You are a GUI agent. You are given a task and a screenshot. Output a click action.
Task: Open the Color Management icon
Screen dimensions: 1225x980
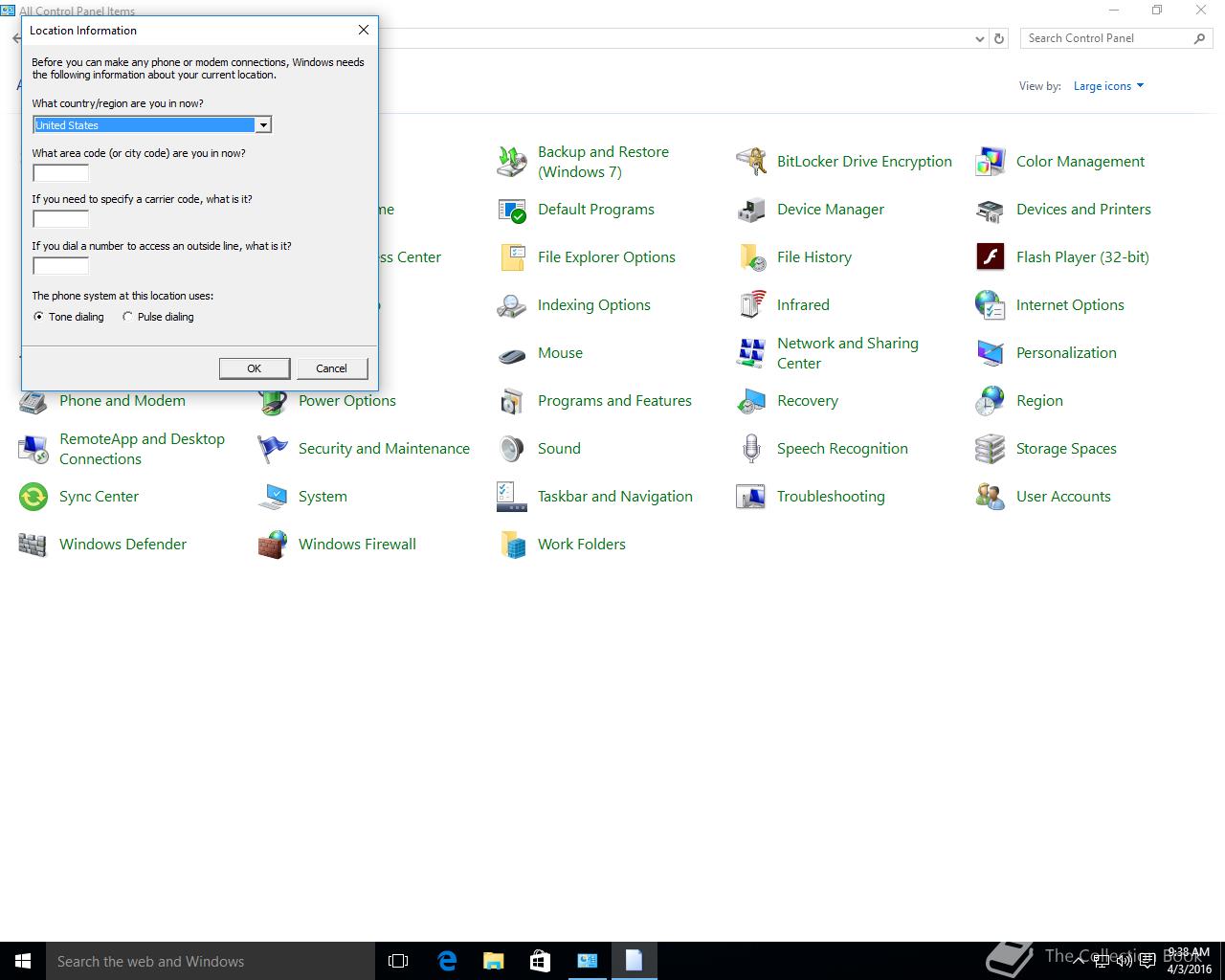click(x=991, y=162)
